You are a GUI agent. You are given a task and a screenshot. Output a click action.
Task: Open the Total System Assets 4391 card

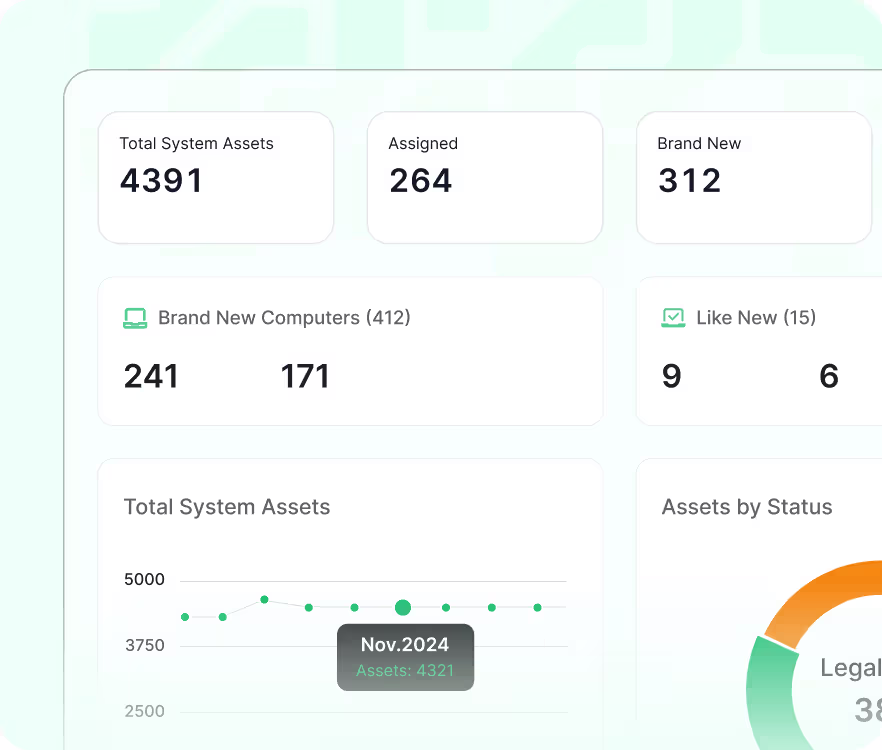(x=215, y=177)
